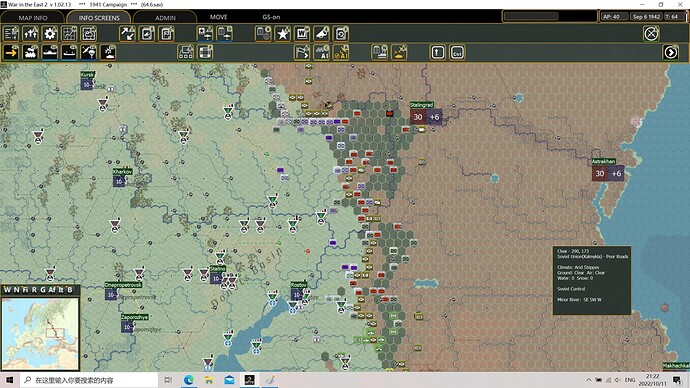The width and height of the screenshot is (690, 388).
Task: Select the air transport parachute icon
Action: coord(88,52)
